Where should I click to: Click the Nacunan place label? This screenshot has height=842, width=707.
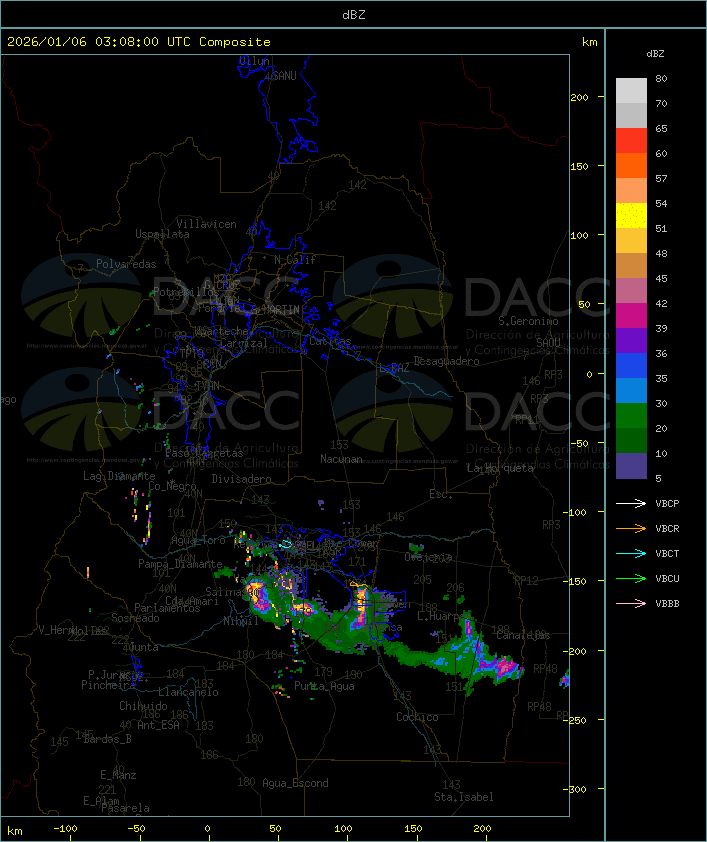coord(341,459)
